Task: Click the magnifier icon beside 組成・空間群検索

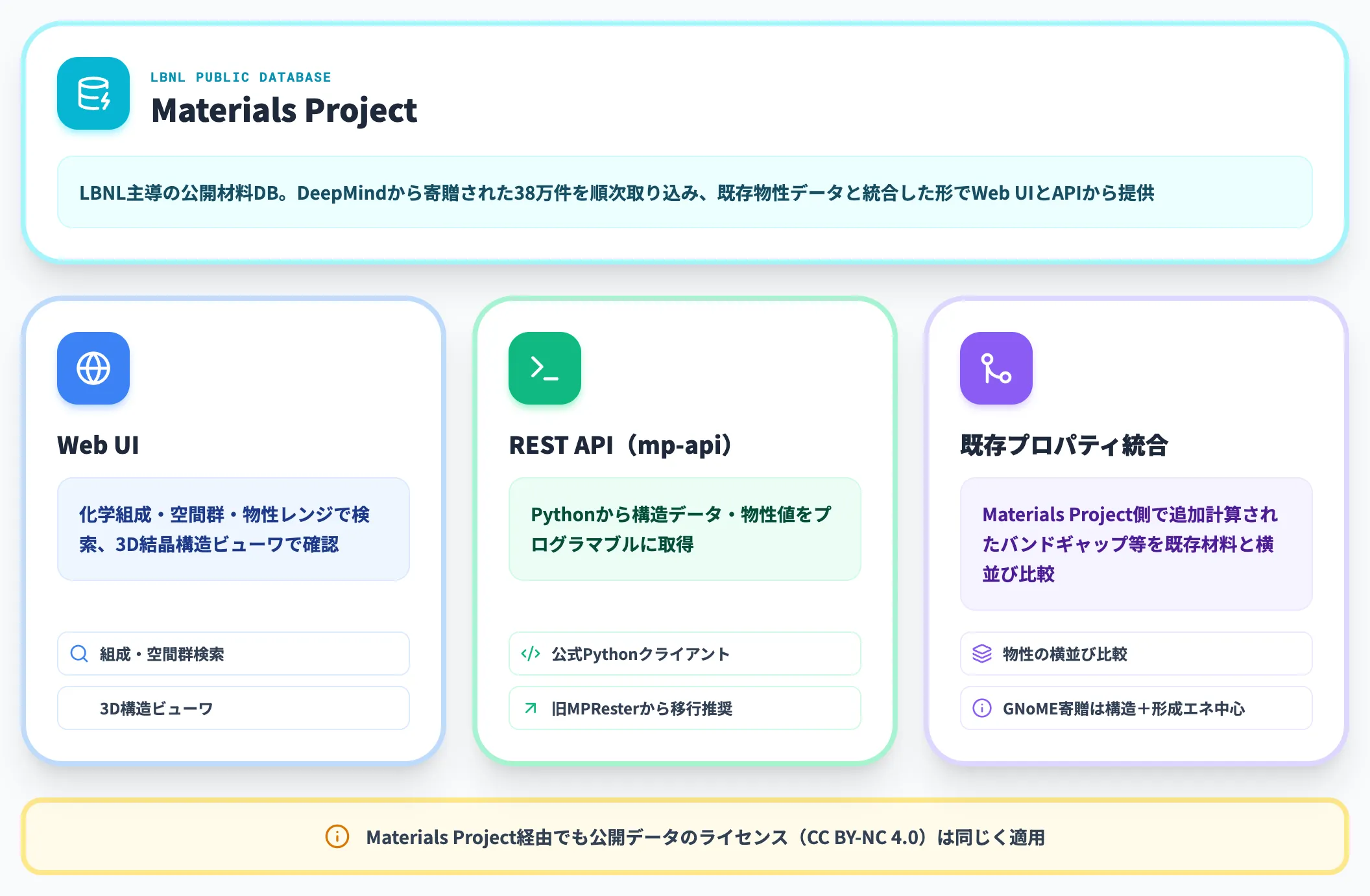Action: tap(79, 654)
